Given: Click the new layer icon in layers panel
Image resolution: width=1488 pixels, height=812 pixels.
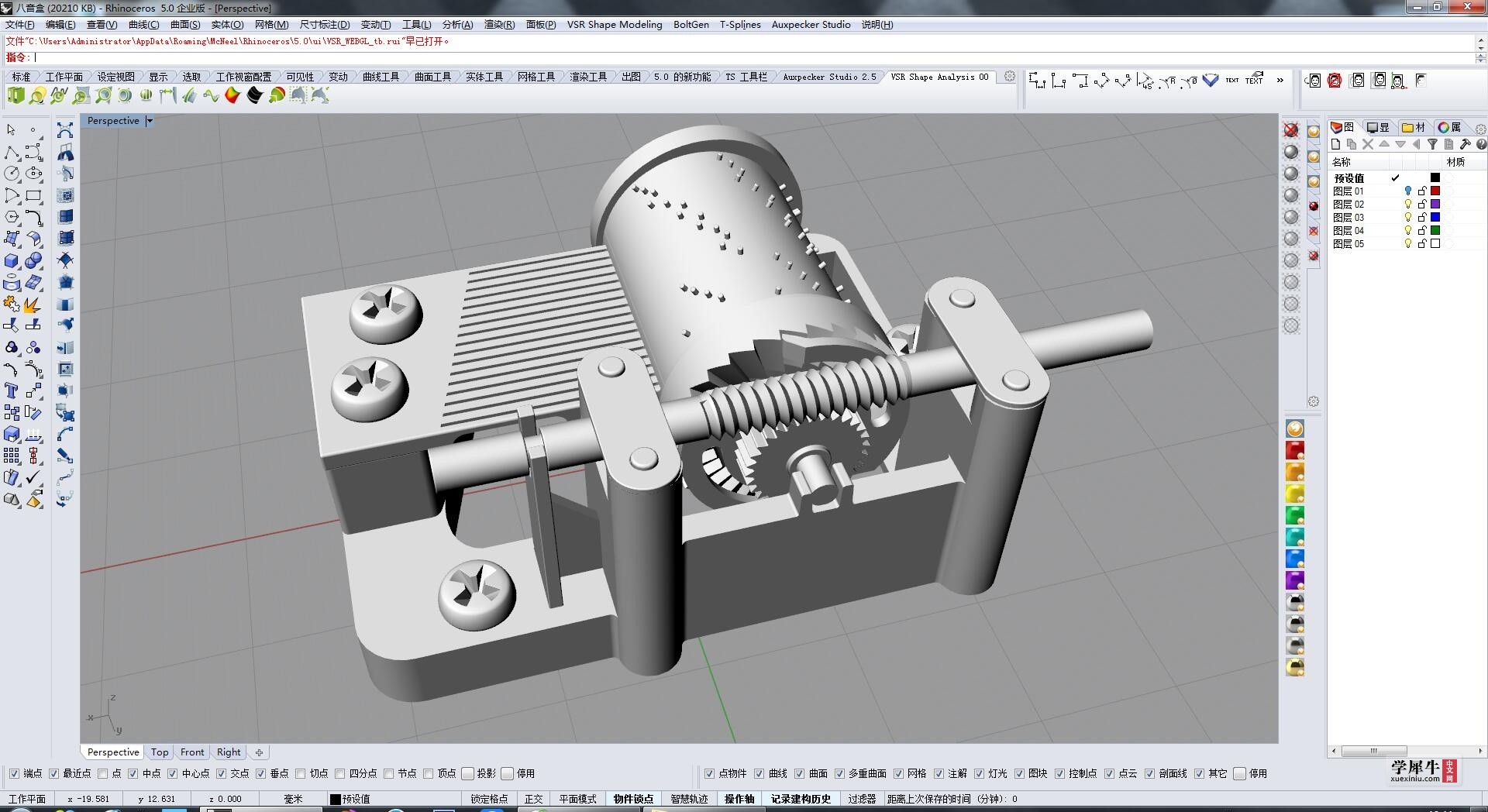Looking at the screenshot, I should coord(1335,144).
